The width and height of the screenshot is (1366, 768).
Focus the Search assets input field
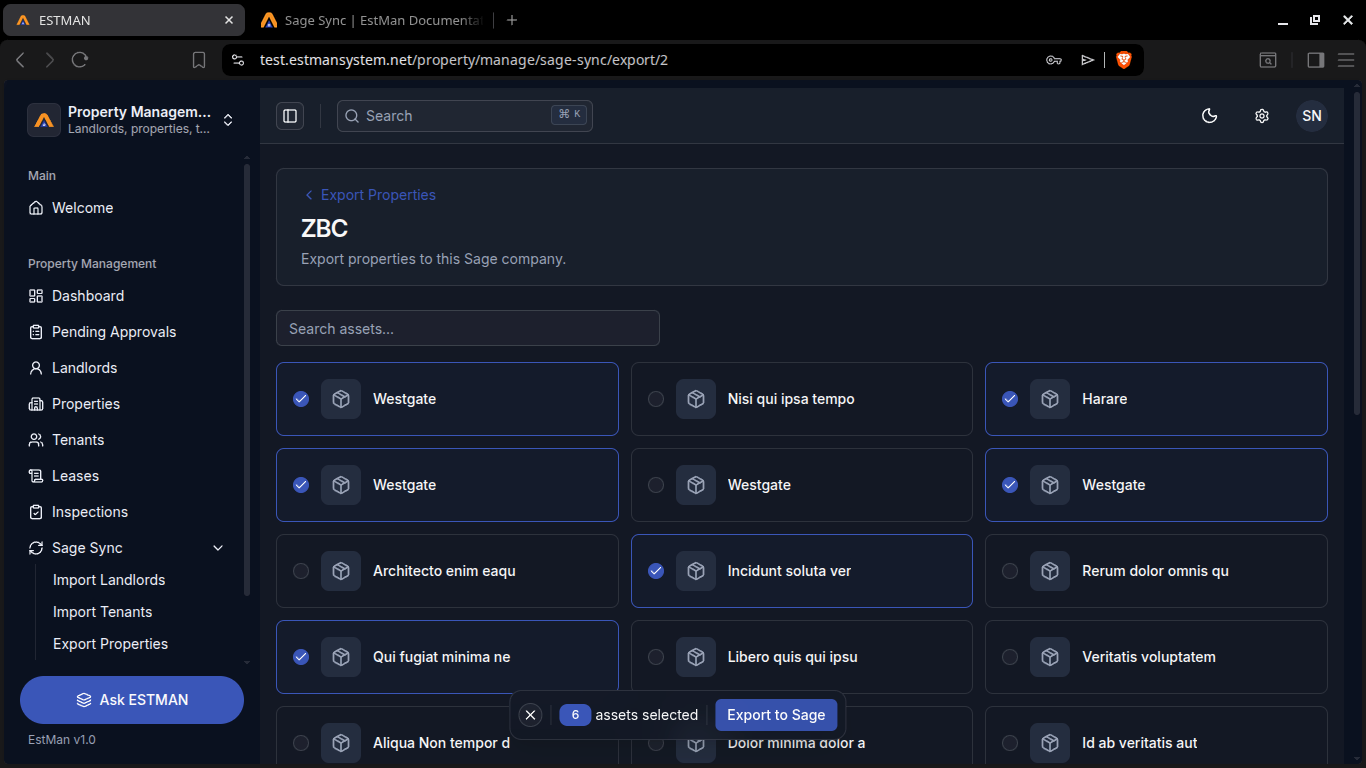468,328
